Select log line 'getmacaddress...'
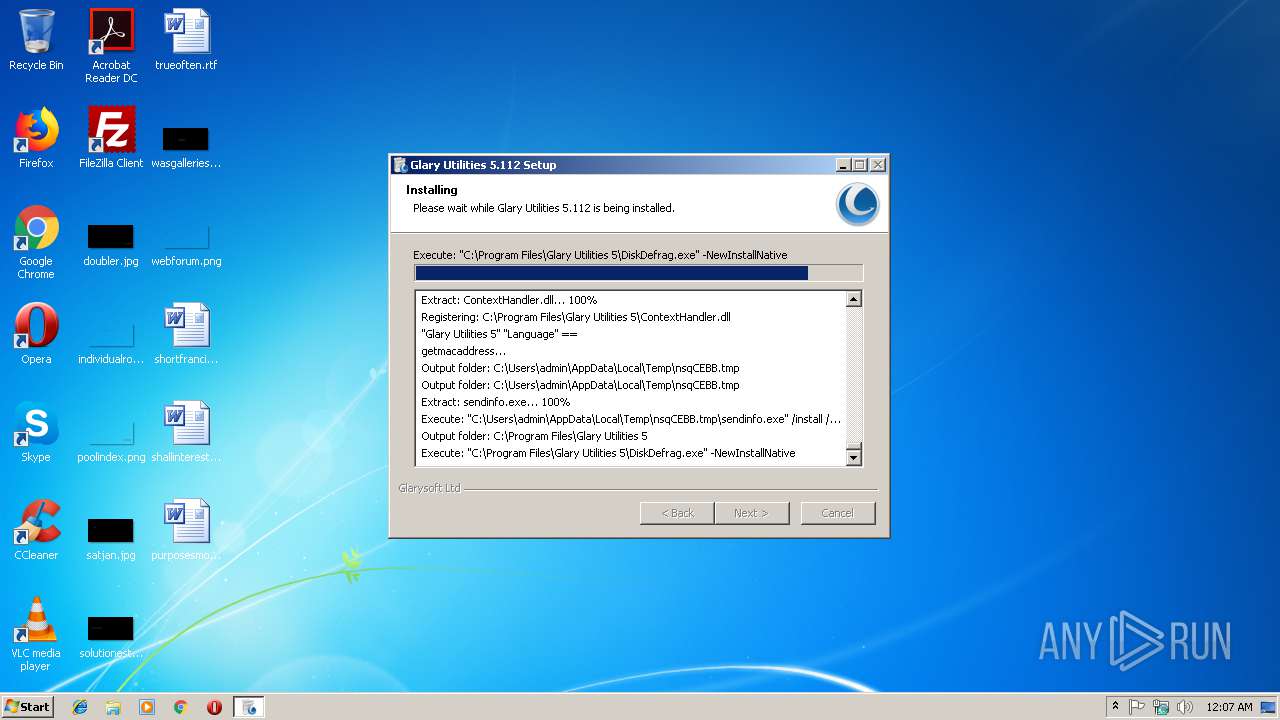Image resolution: width=1280 pixels, height=720 pixels. (464, 351)
